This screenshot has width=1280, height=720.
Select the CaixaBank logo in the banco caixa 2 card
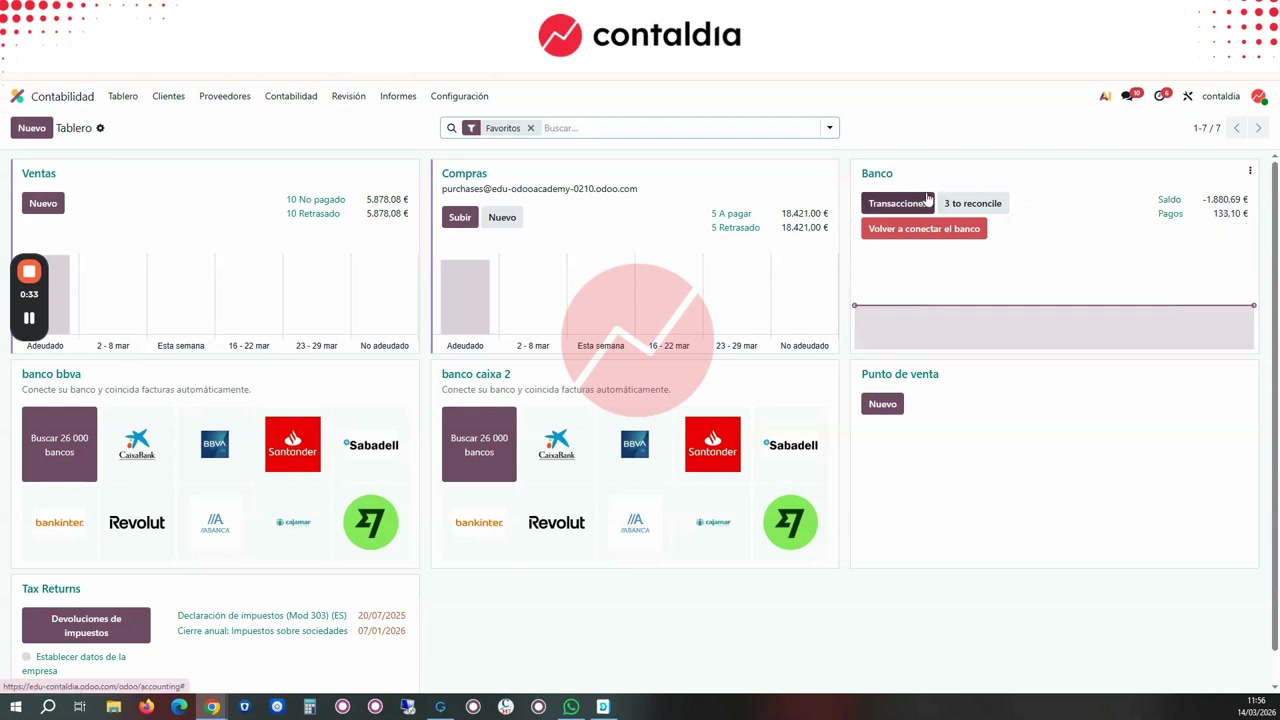(x=557, y=444)
